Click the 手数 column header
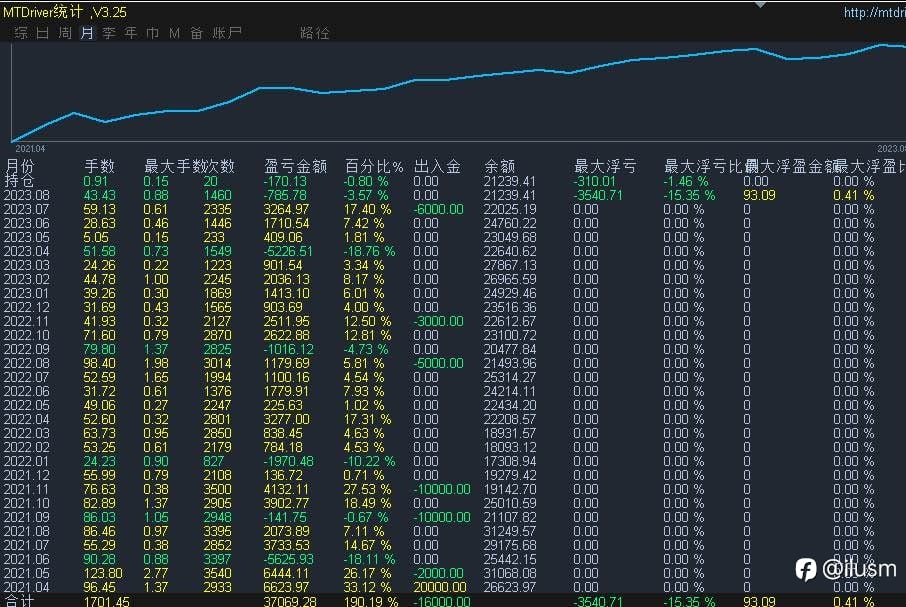This screenshot has height=607, width=906. coord(99,166)
